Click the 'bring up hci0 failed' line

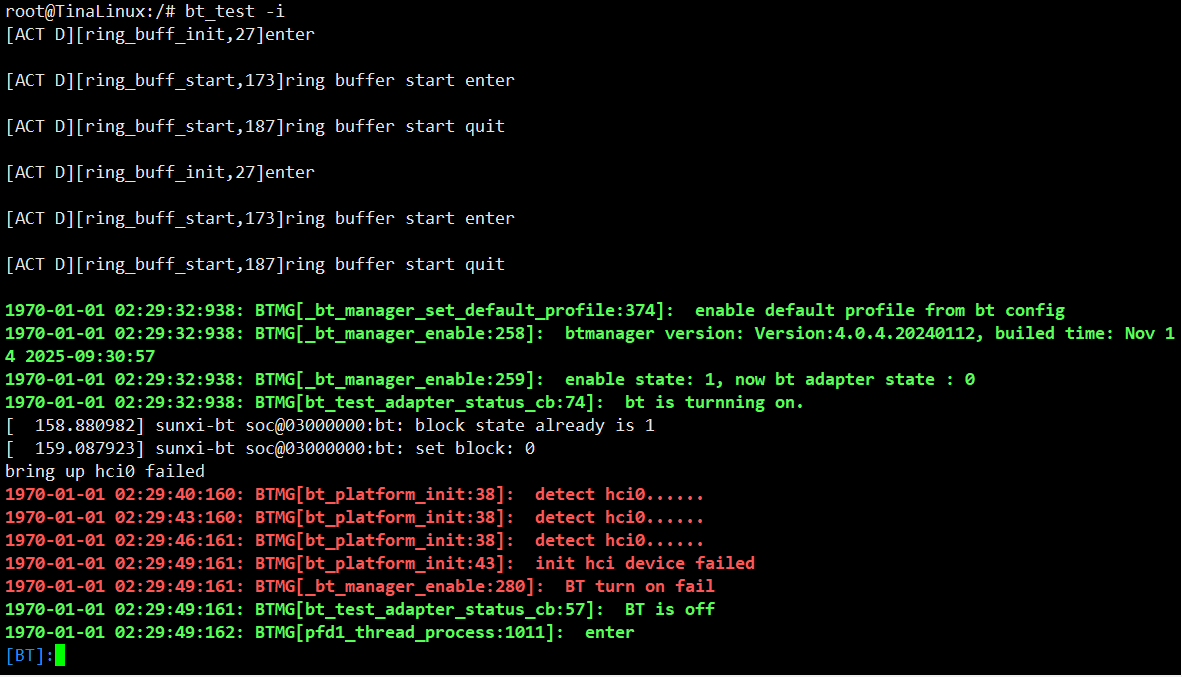click(105, 471)
